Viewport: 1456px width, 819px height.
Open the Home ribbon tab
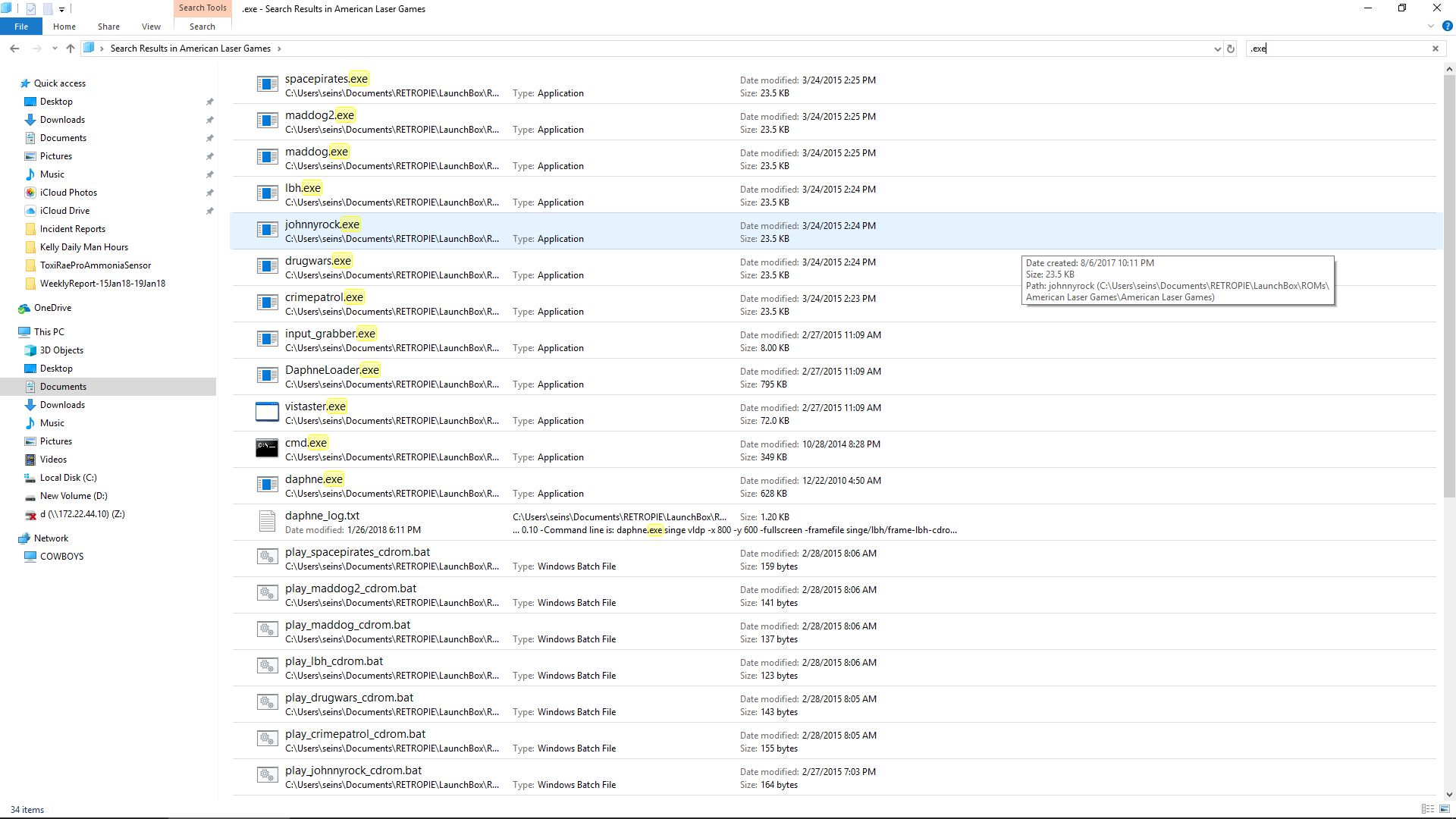[x=64, y=27]
